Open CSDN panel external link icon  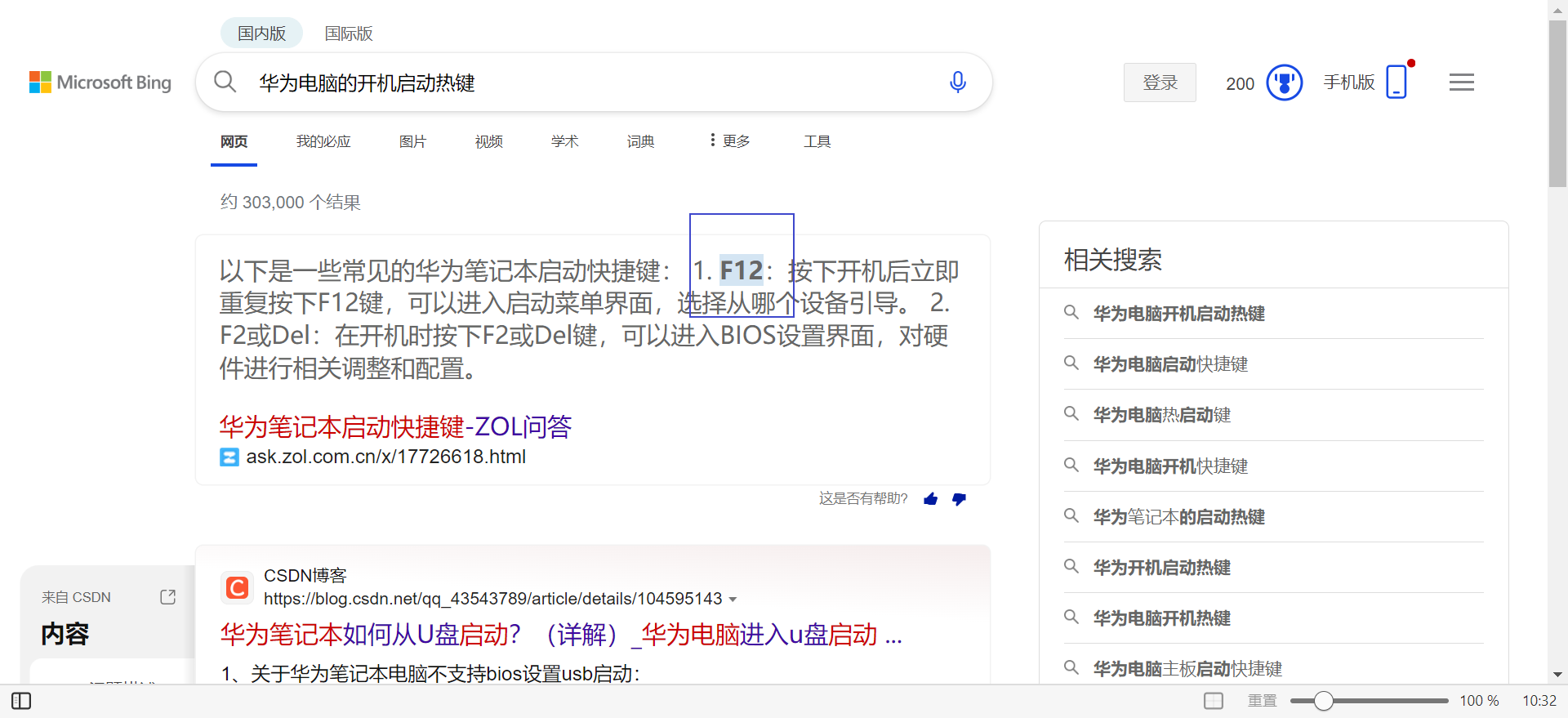point(168,597)
